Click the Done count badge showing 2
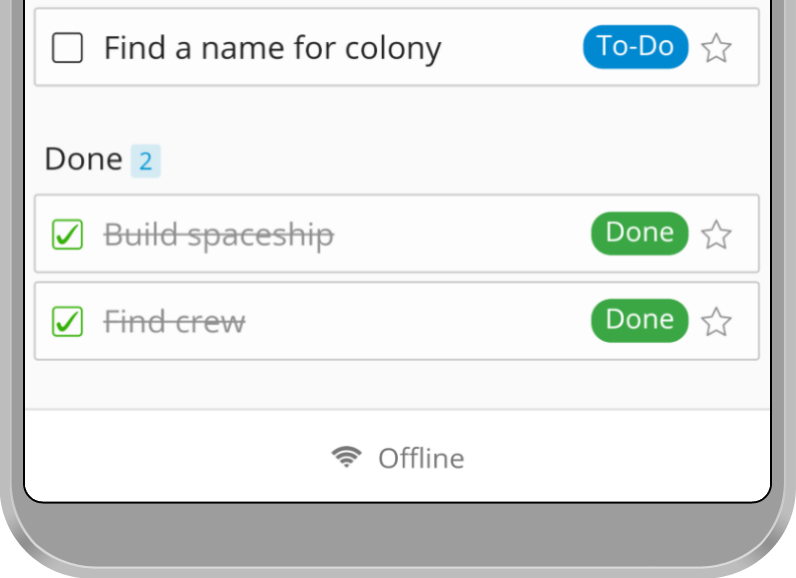Screen dimensions: 796x578 pos(146,161)
